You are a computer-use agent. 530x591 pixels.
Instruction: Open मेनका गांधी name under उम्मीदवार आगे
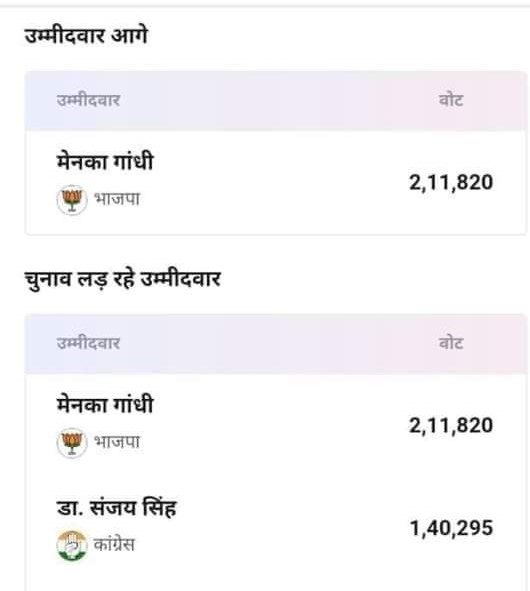click(105, 162)
